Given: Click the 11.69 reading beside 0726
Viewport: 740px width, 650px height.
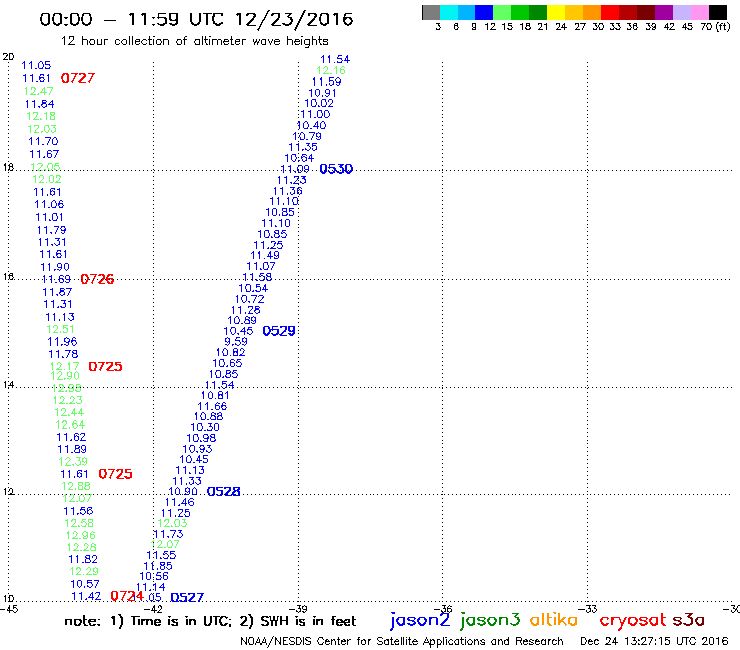Looking at the screenshot, I should (x=56, y=279).
